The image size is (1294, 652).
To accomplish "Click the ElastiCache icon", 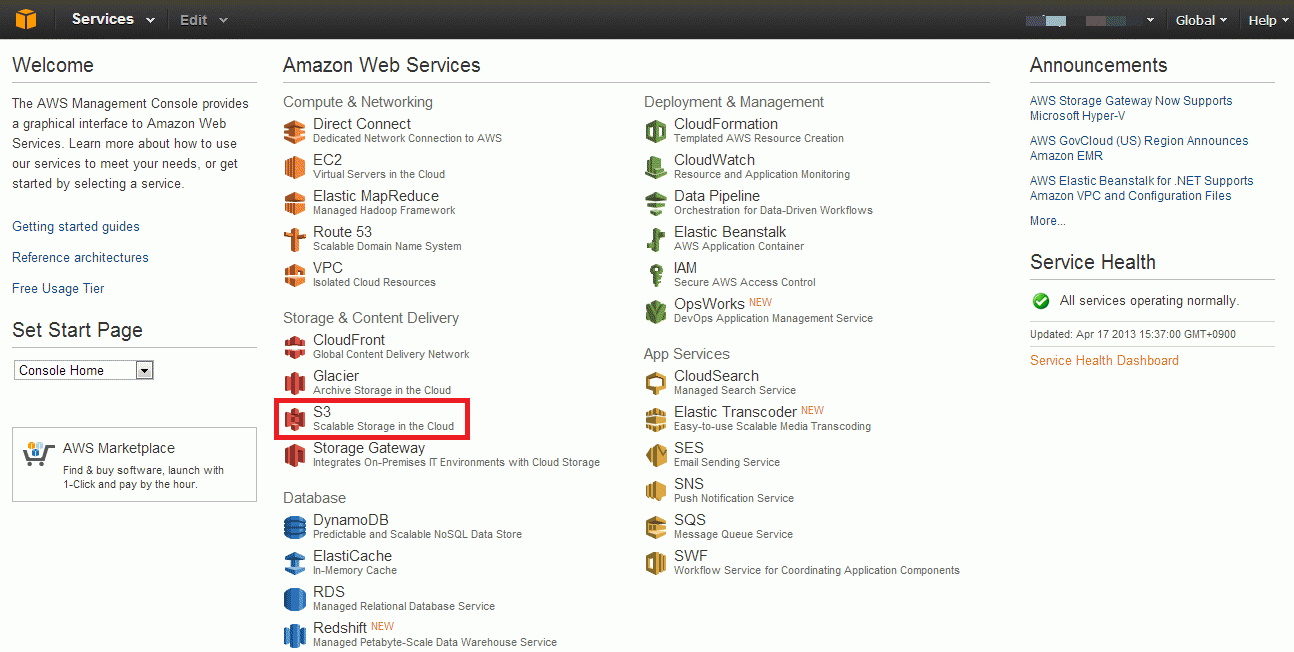I will click(294, 563).
